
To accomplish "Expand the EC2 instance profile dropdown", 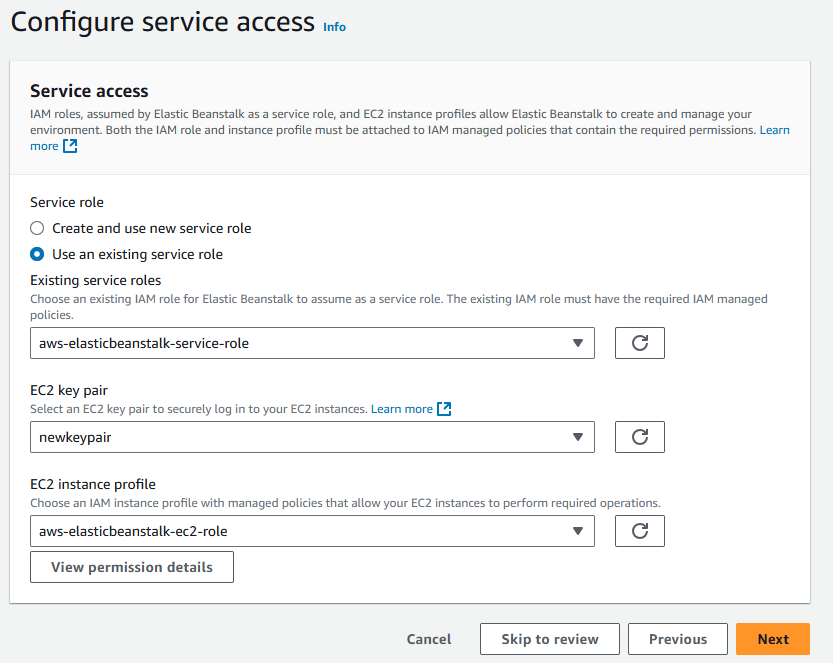I will click(312, 531).
